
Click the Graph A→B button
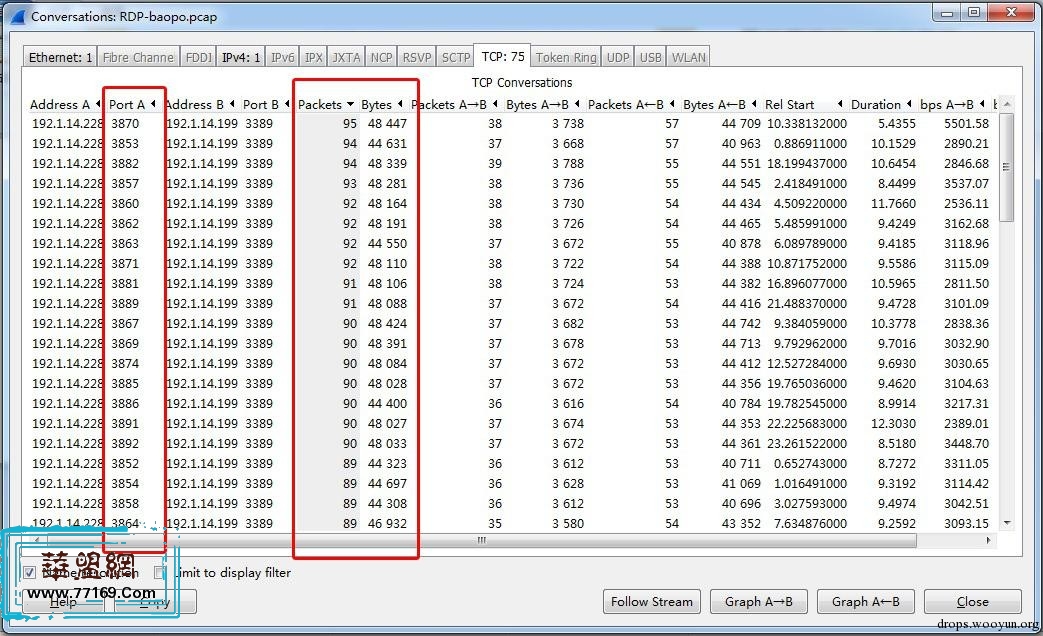[758, 601]
